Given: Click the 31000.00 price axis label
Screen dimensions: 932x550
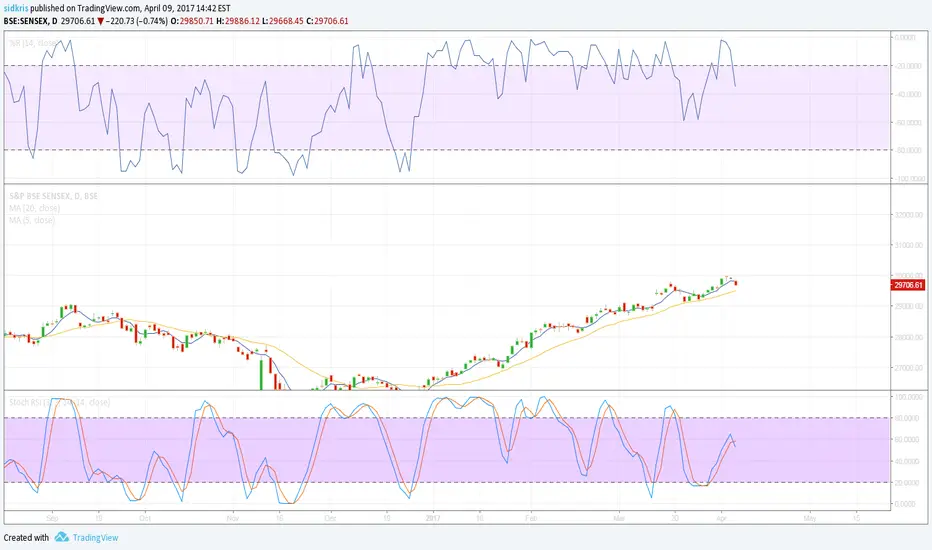Looking at the screenshot, I should 909,245.
